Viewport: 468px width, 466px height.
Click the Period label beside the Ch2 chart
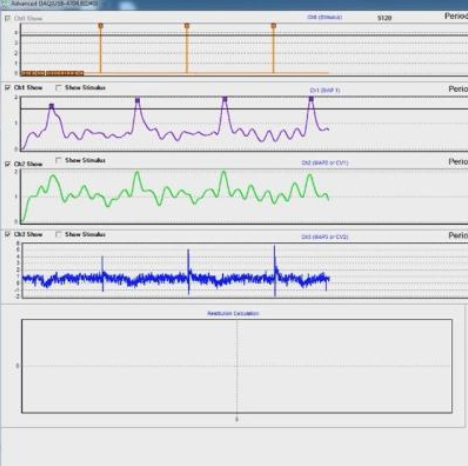pyautogui.click(x=458, y=162)
